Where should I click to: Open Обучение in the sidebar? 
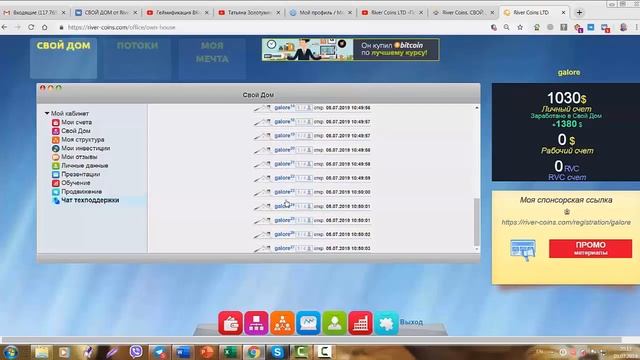[x=76, y=182]
